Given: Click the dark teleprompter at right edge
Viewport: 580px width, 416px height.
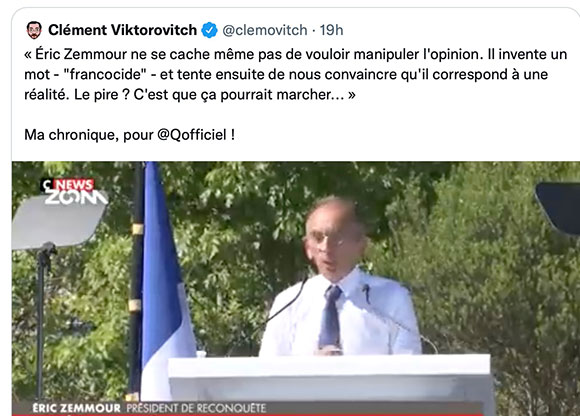Looking at the screenshot, I should coord(558,209).
